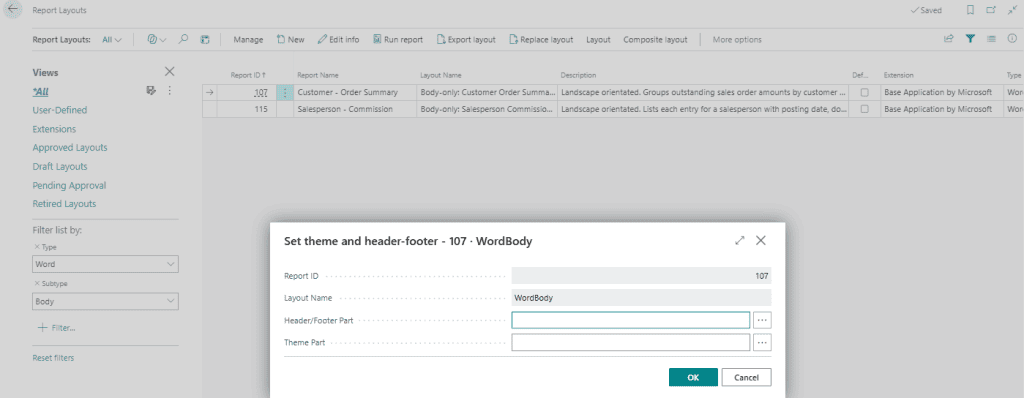Select the *All view
This screenshot has width=1024, height=398.
pos(40,91)
